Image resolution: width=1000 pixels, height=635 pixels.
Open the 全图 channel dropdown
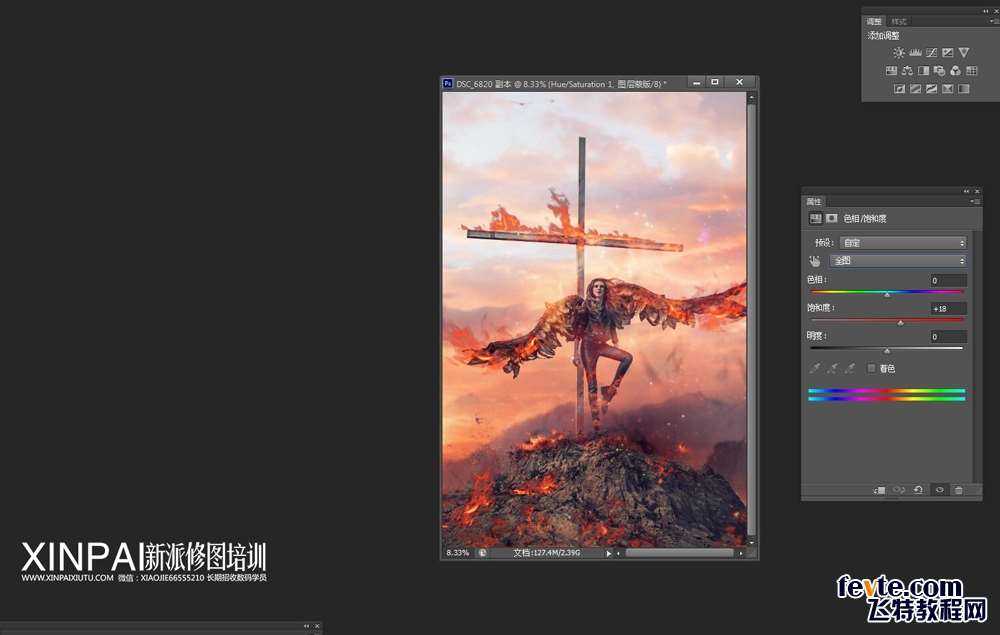click(x=898, y=261)
